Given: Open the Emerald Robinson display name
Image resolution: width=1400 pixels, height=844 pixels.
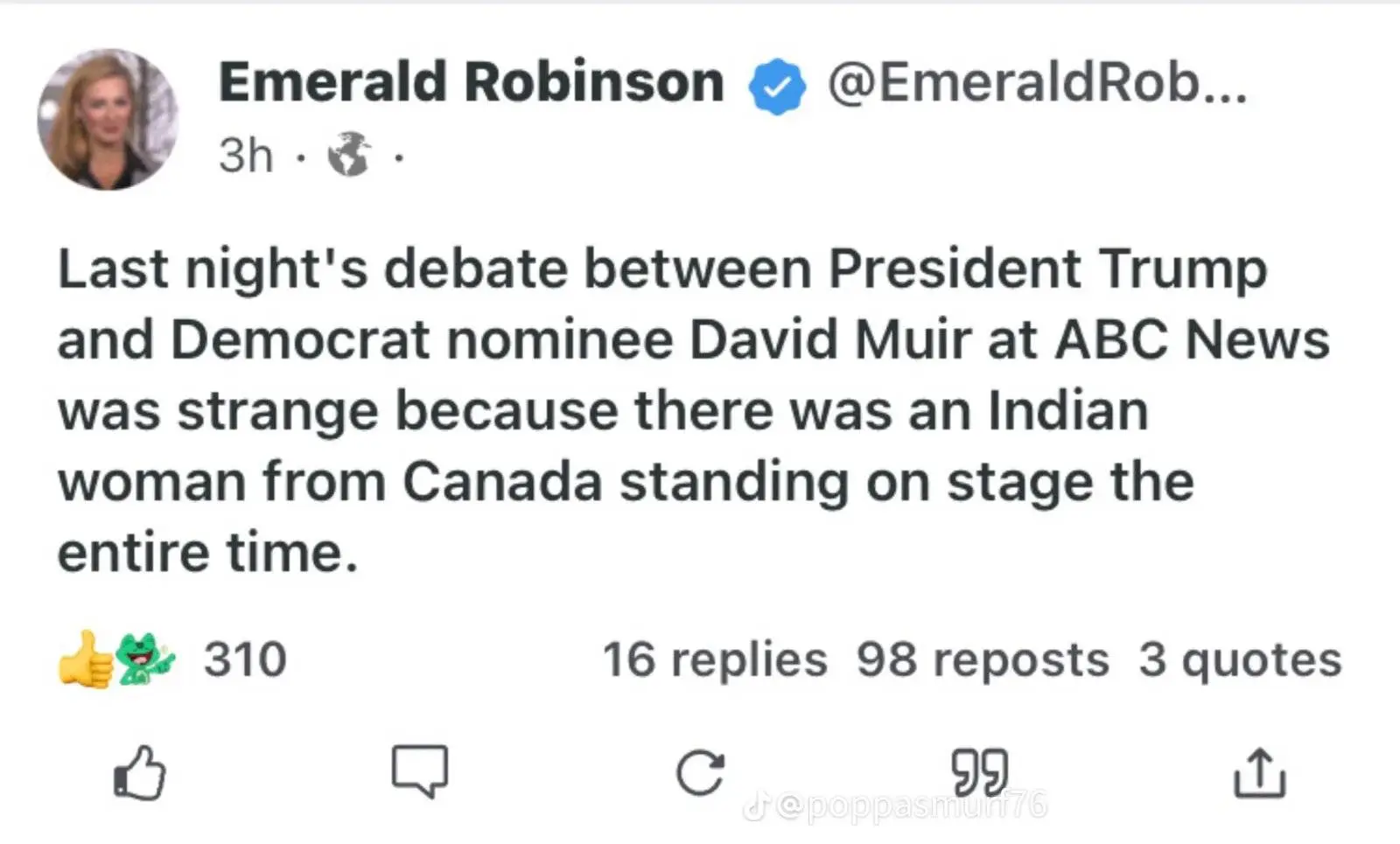Looking at the screenshot, I should pyautogui.click(x=471, y=83).
